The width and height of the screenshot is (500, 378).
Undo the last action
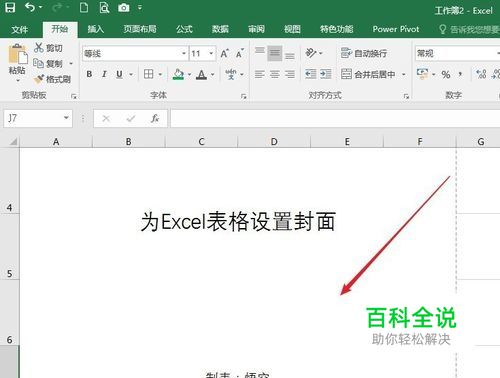tap(30, 7)
